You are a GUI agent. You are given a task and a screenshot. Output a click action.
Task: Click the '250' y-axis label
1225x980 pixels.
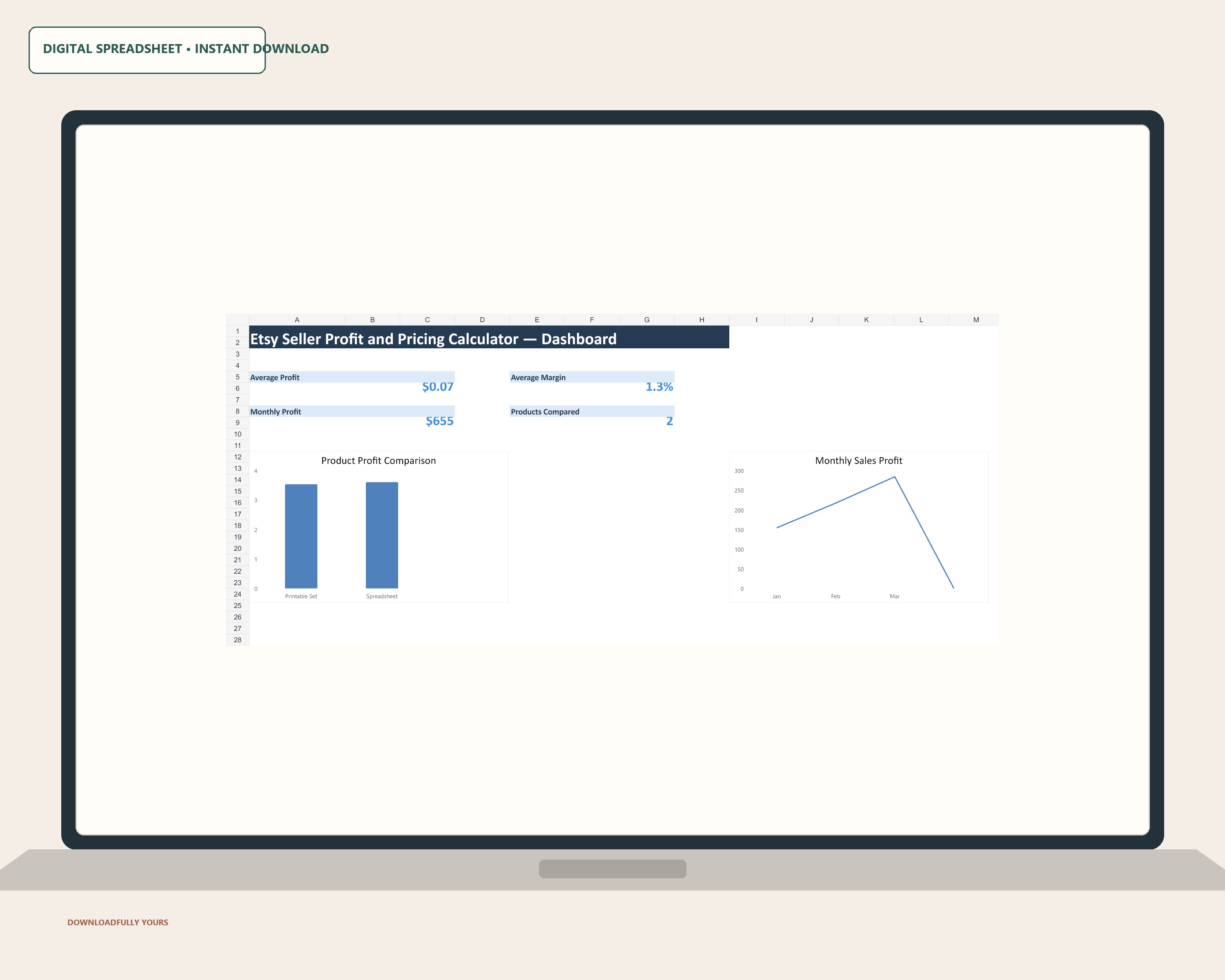739,490
